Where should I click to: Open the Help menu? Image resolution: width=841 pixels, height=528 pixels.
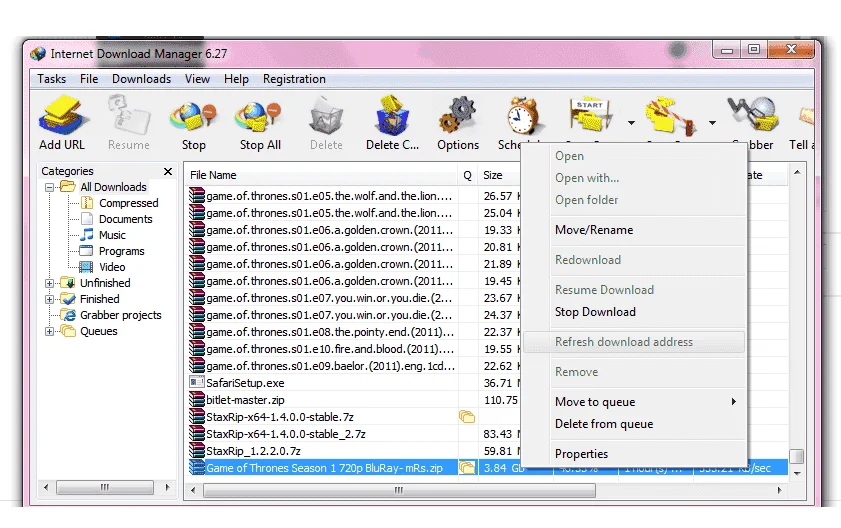(x=236, y=79)
